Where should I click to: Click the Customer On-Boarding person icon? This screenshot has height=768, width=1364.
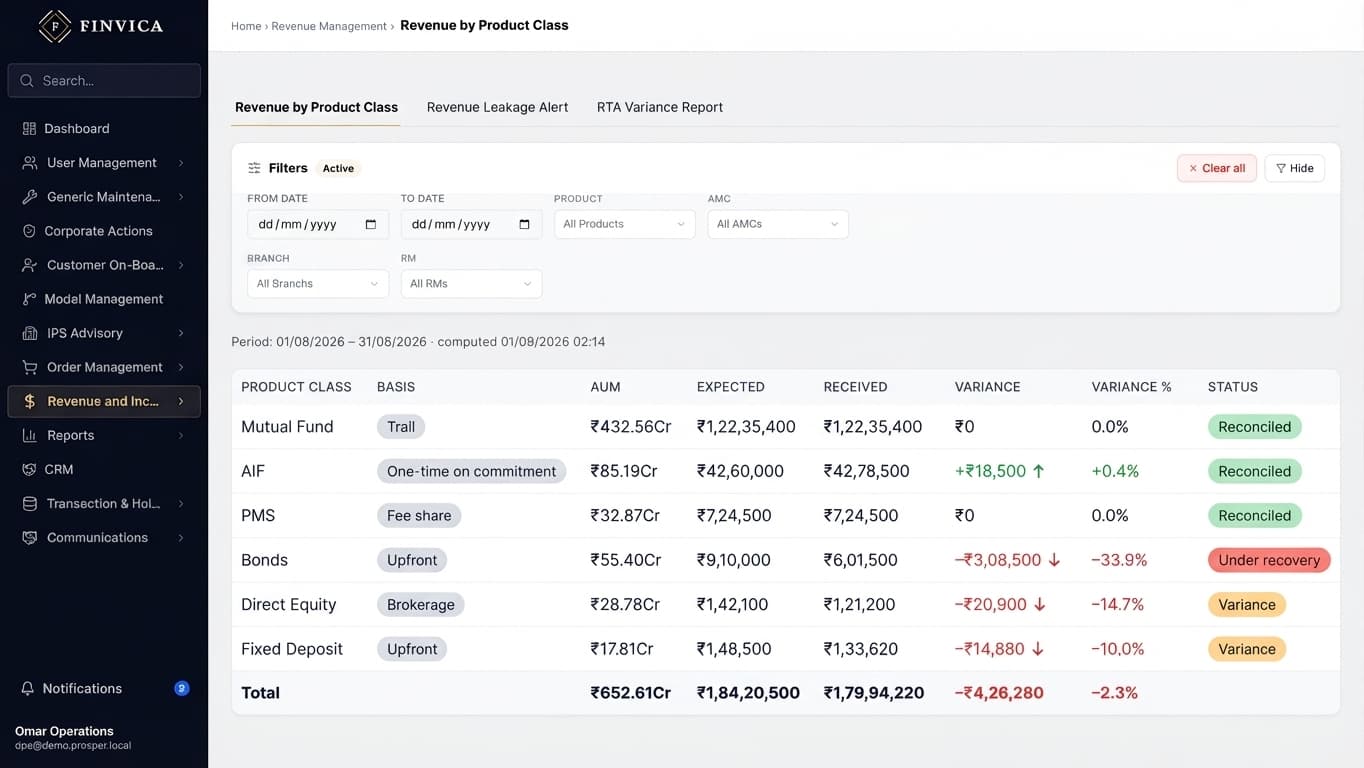click(x=30, y=265)
